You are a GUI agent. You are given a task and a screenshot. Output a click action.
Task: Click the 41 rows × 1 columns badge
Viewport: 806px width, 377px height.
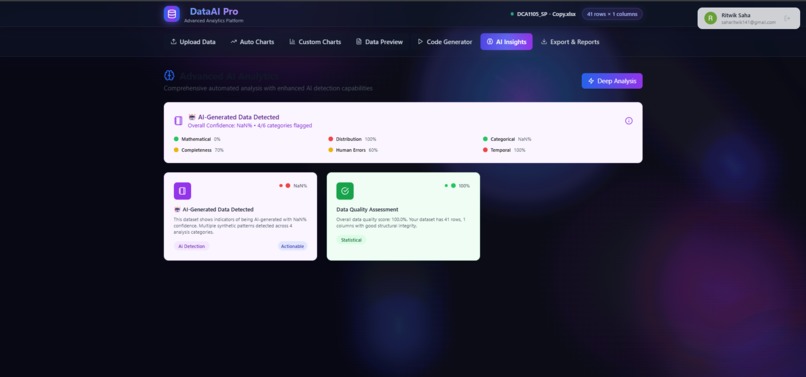pyautogui.click(x=612, y=14)
